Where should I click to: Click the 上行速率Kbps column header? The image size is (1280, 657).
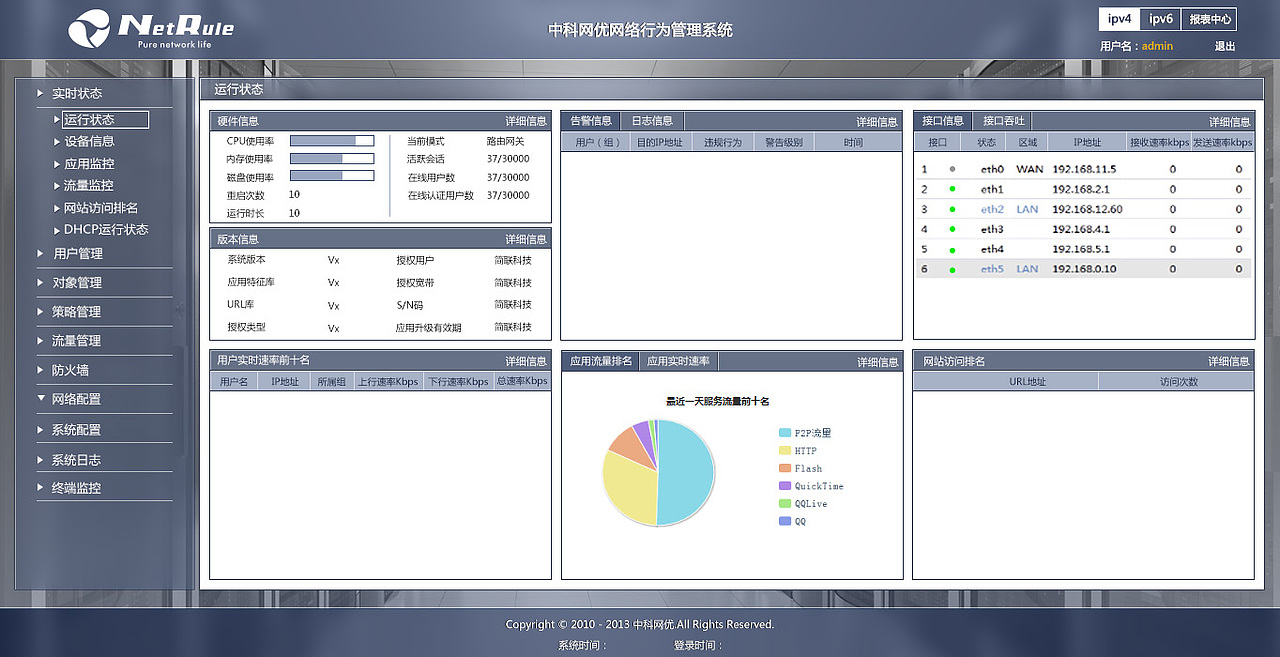(x=389, y=382)
